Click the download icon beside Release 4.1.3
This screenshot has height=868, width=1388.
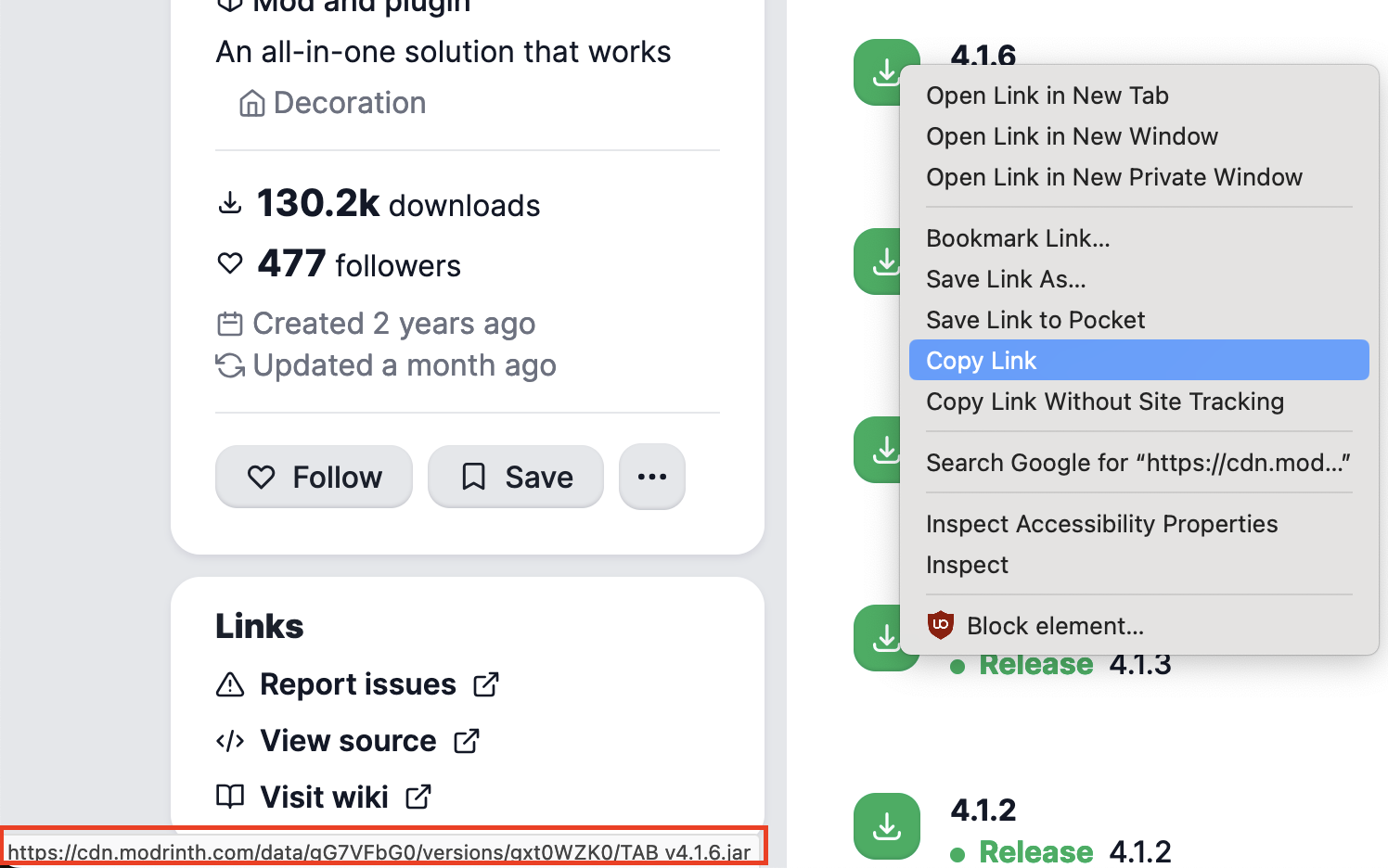pyautogui.click(x=878, y=640)
